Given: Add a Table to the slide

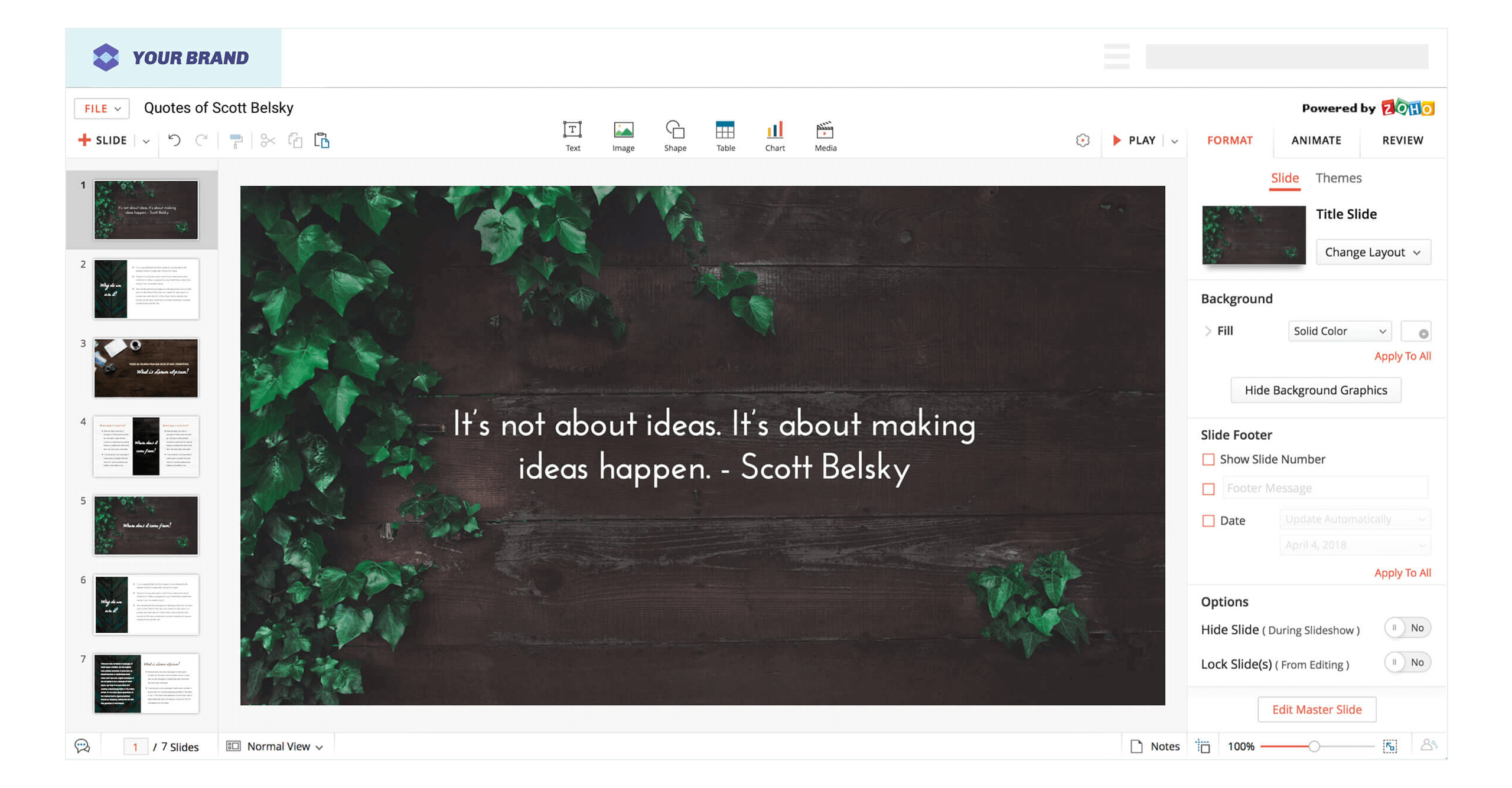Looking at the screenshot, I should (x=725, y=136).
